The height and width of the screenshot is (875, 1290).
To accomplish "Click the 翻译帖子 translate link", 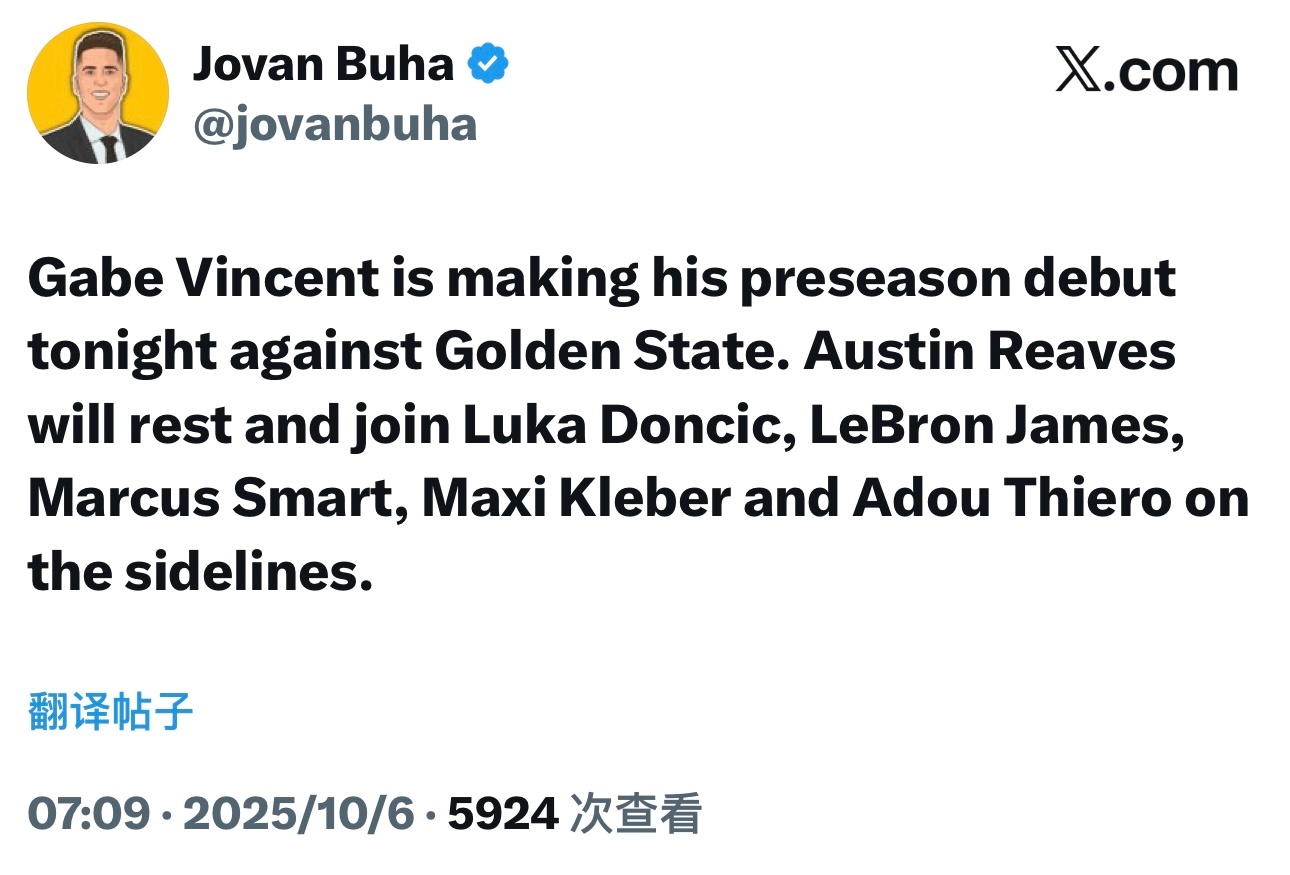I will [110, 712].
